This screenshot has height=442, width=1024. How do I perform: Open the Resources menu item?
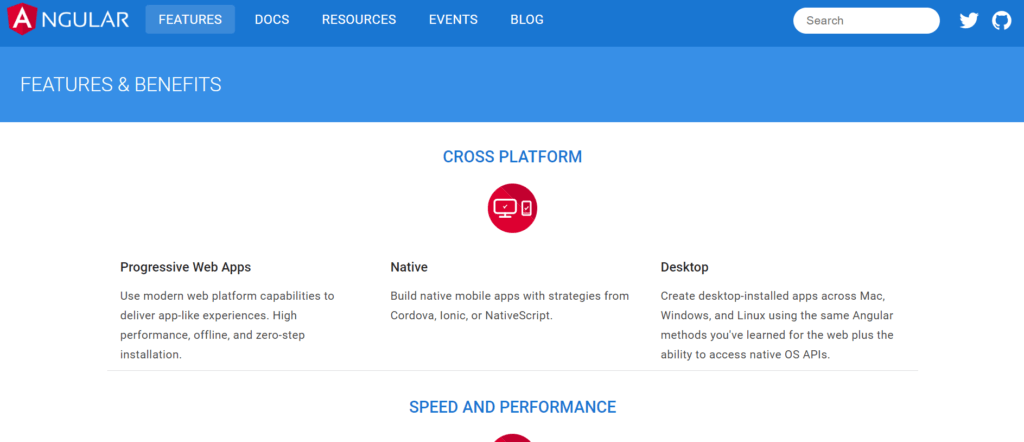click(x=359, y=20)
